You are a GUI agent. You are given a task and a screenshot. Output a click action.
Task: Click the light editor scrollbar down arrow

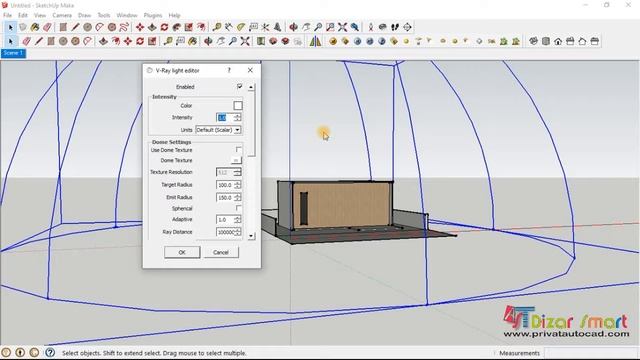251,236
